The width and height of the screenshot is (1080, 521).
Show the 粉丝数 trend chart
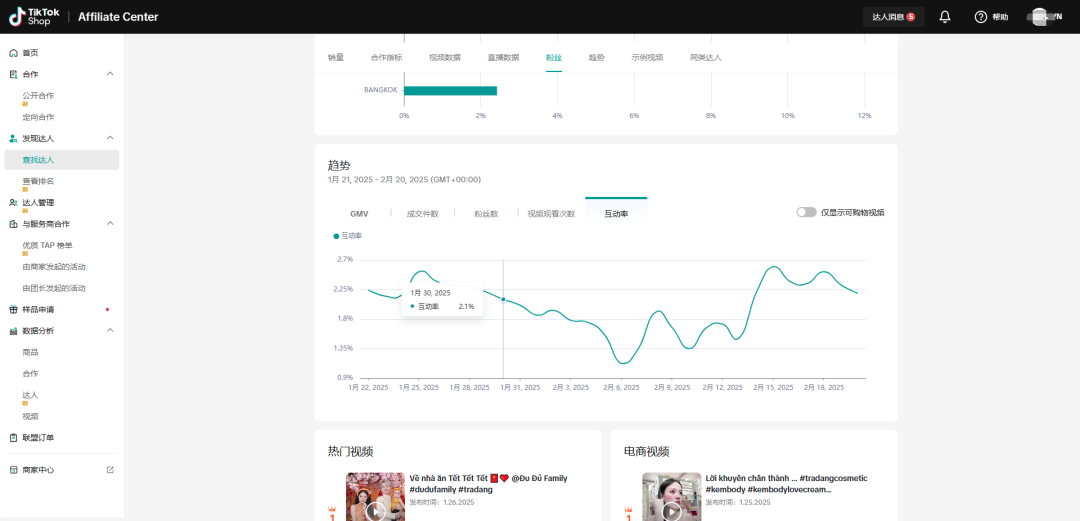tap(486, 214)
